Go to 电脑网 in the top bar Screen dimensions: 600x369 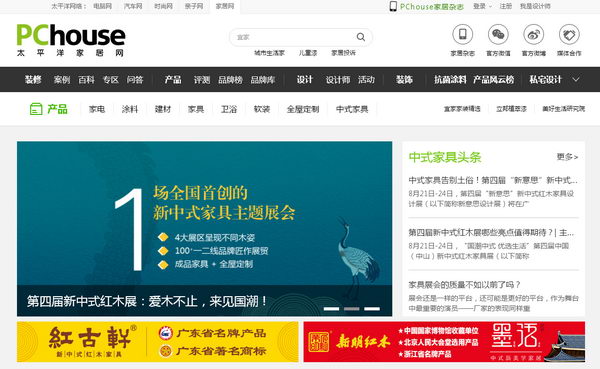click(103, 6)
